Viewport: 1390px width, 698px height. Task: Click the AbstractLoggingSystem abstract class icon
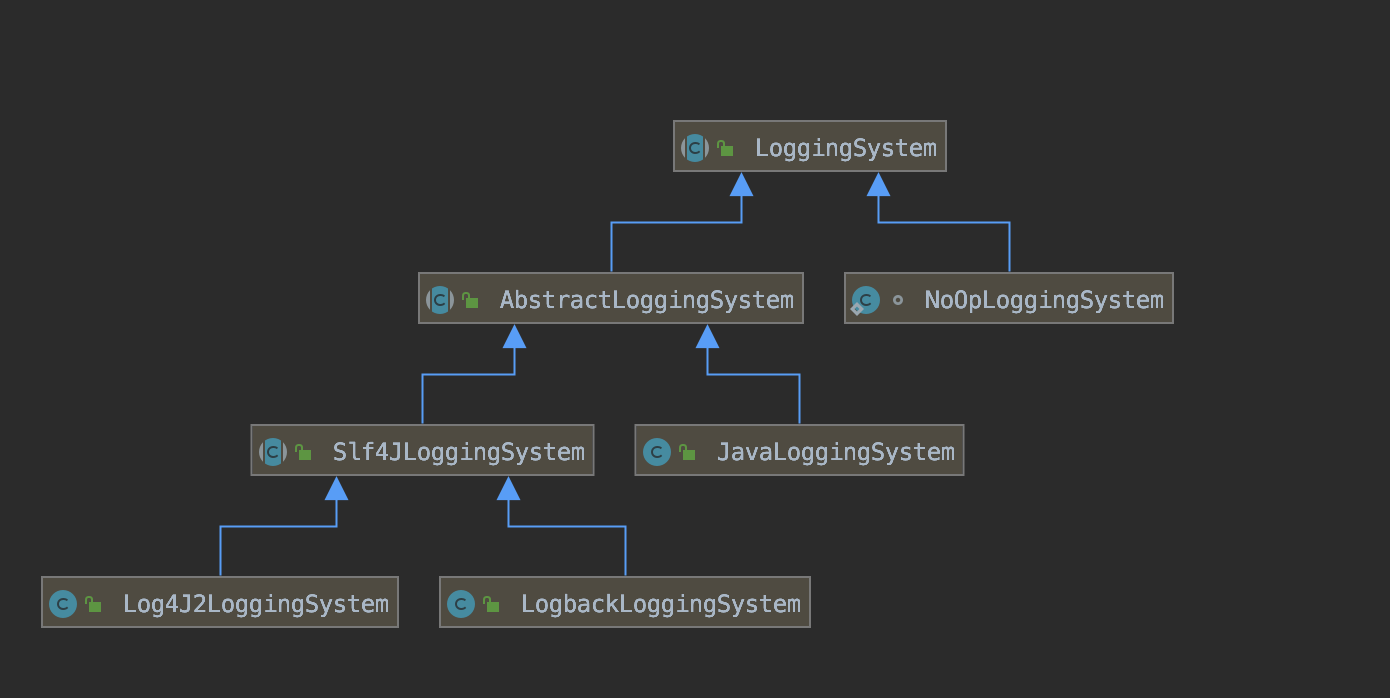click(440, 300)
